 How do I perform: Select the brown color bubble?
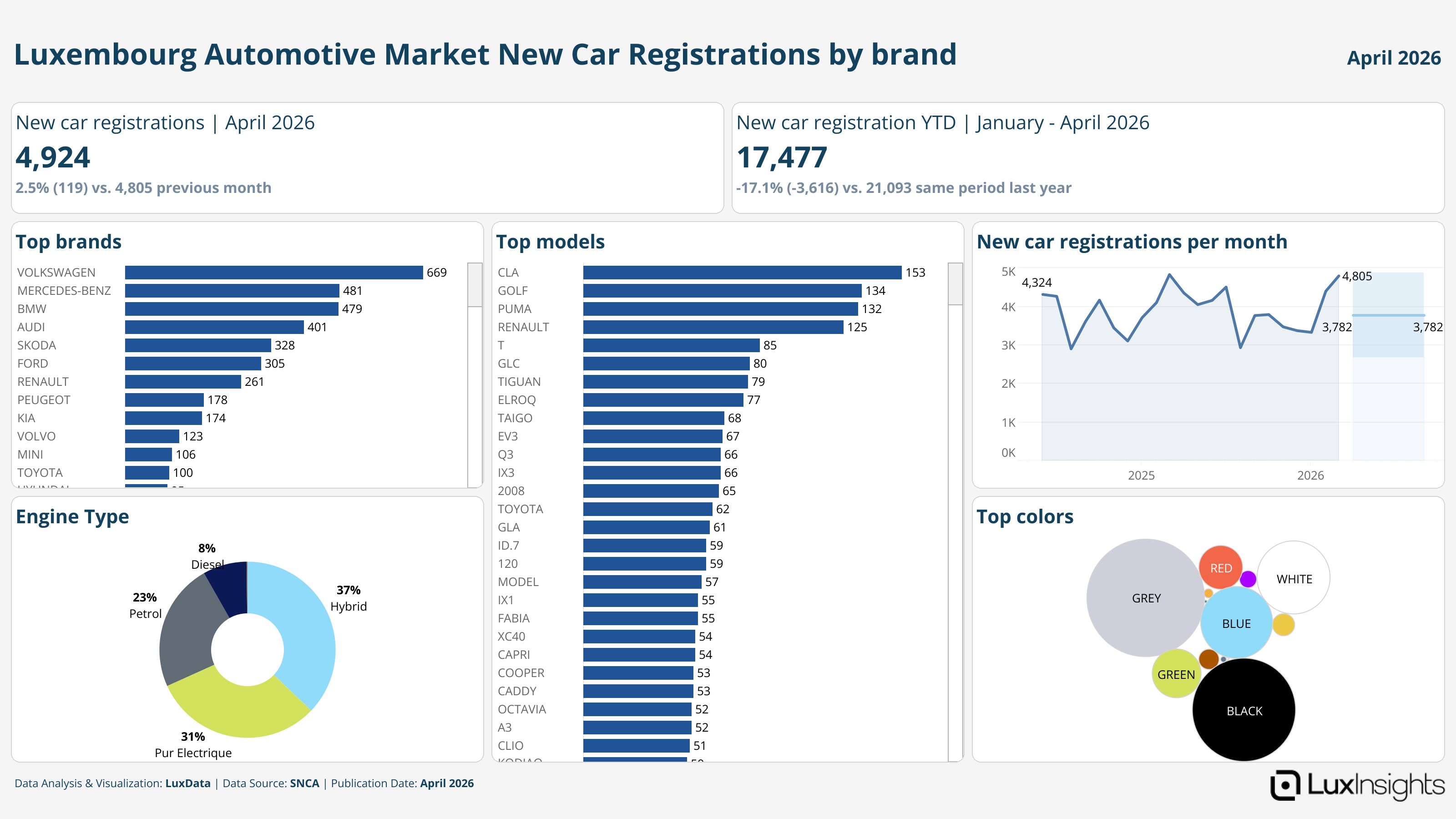(1209, 659)
